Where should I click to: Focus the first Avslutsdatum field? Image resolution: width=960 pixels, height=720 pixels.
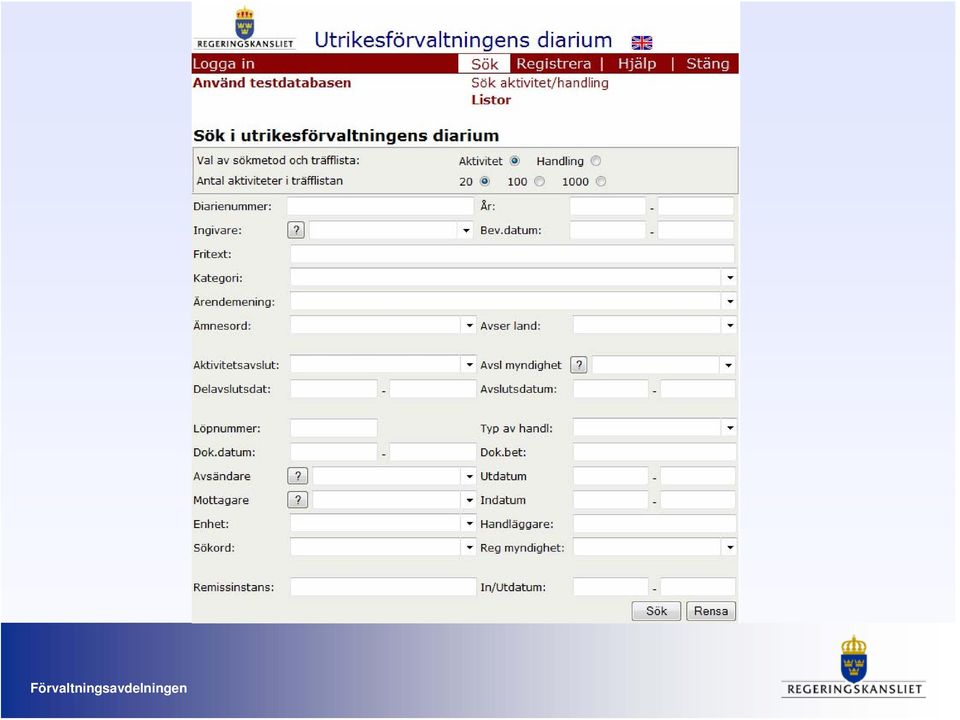point(610,389)
